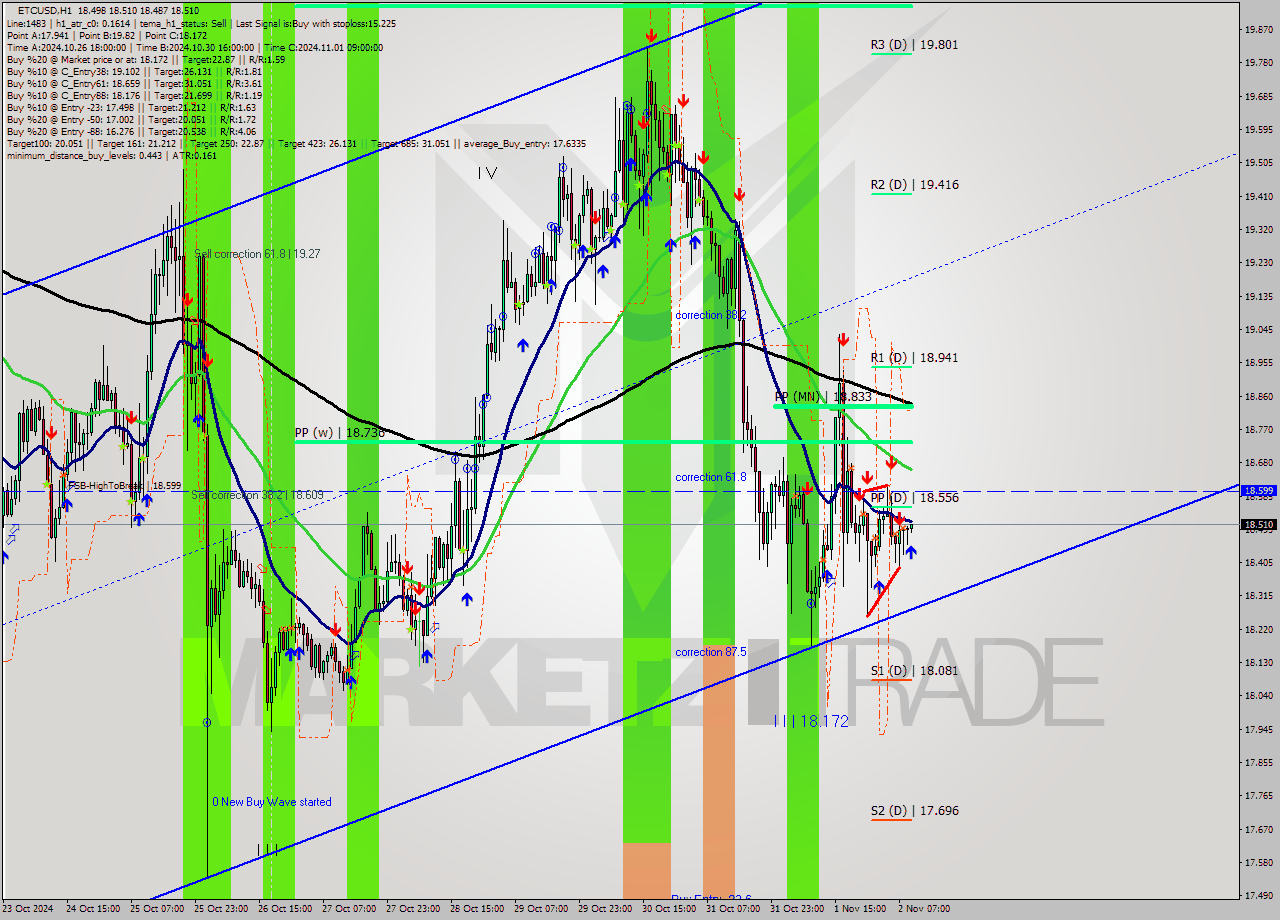
Task: Click 'Sell correction 61.8 | 19.27' label
Action: [257, 254]
